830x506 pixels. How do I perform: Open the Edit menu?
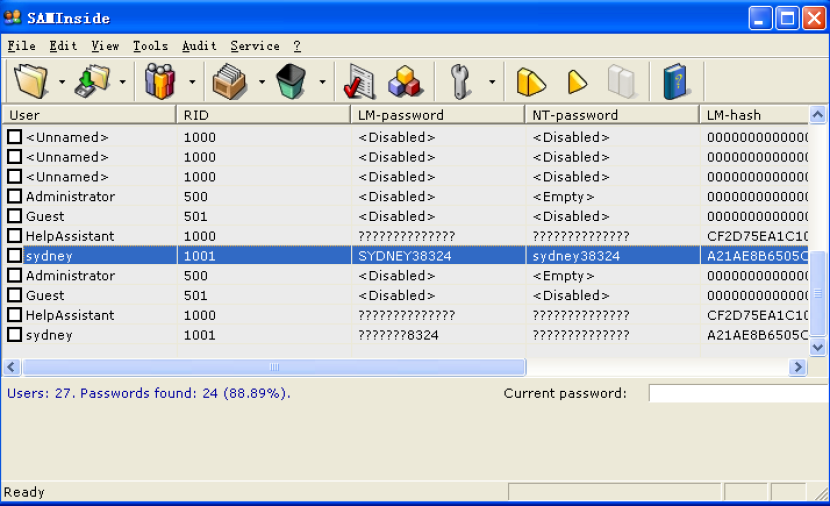coord(63,46)
